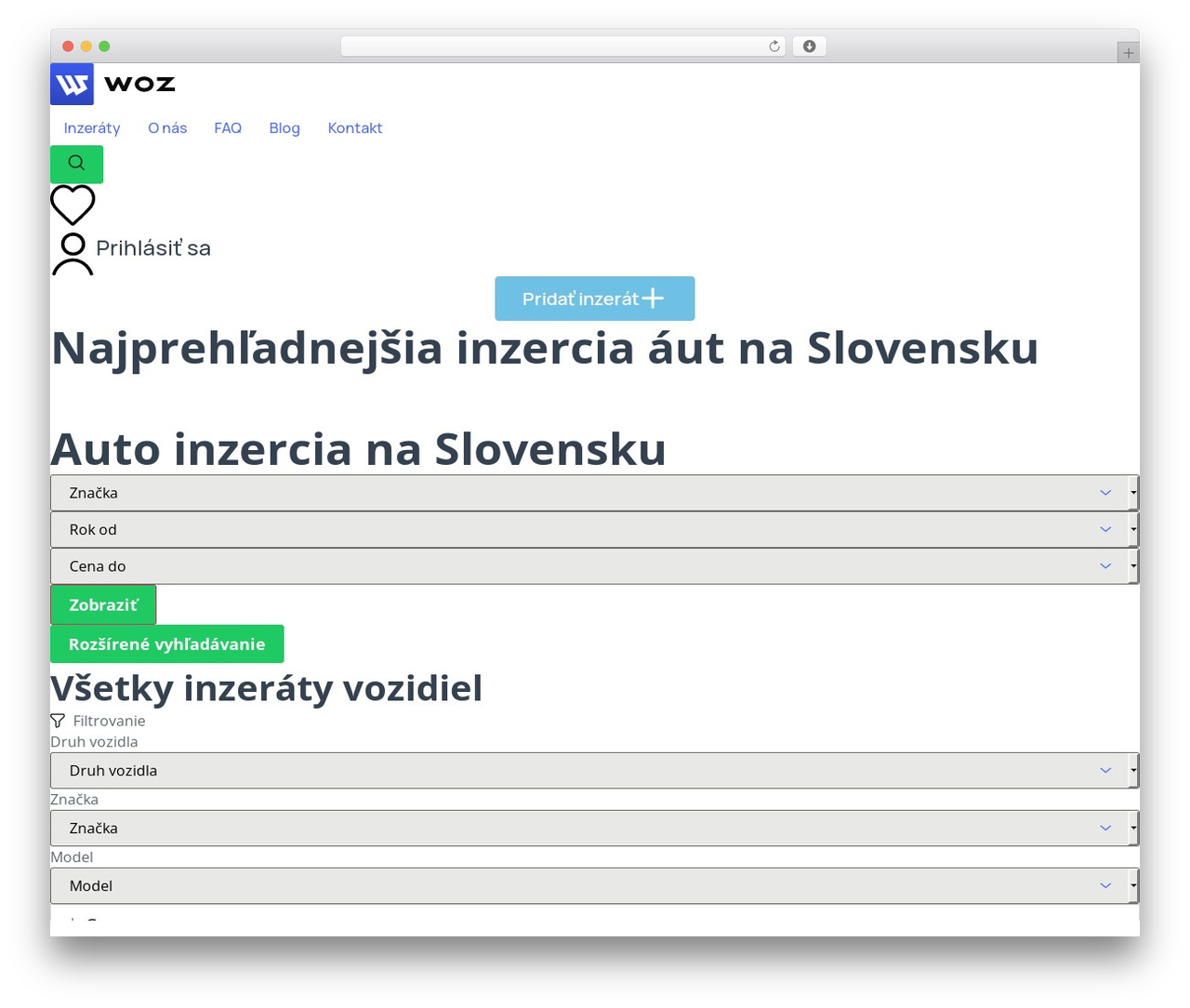Viewport: 1190px width, 1008px height.
Task: Go to the O nás page
Action: pos(167,128)
